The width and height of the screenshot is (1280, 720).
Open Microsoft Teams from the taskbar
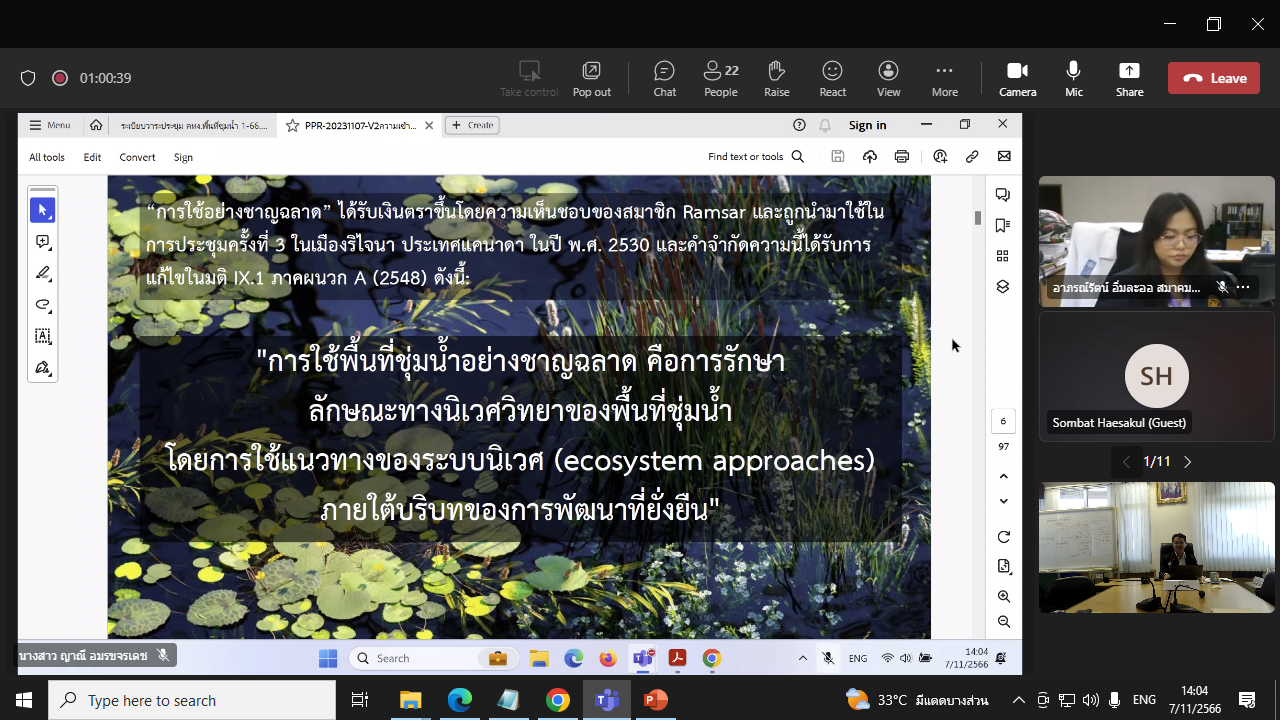point(606,700)
